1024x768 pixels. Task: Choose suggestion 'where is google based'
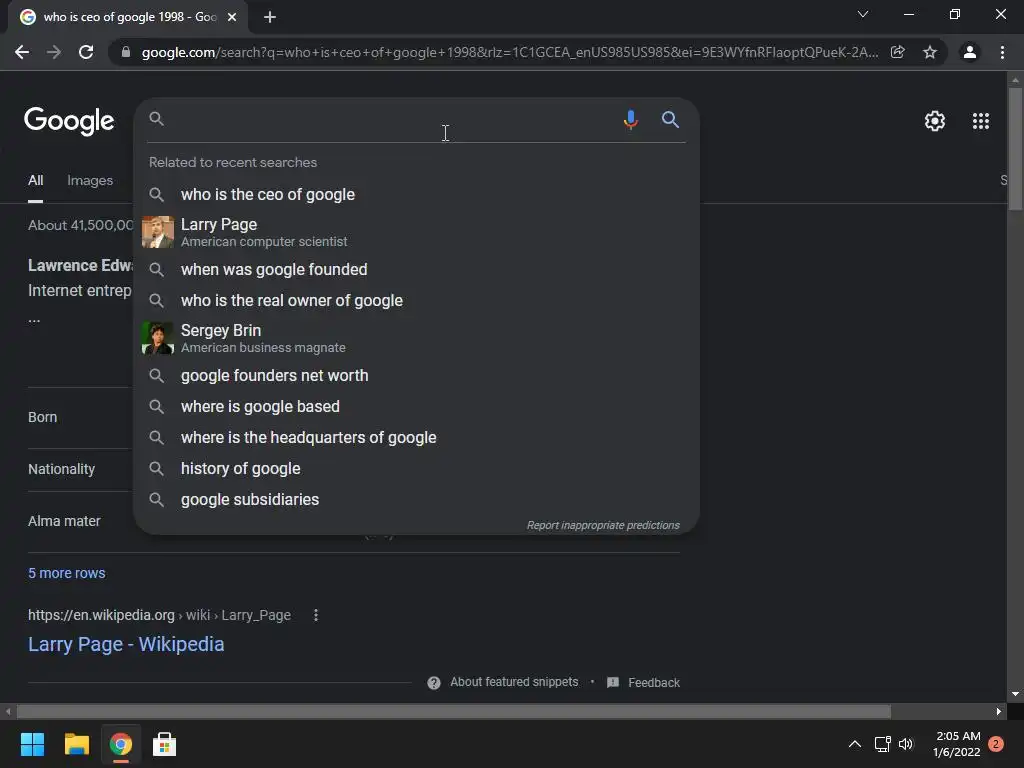coord(416,406)
